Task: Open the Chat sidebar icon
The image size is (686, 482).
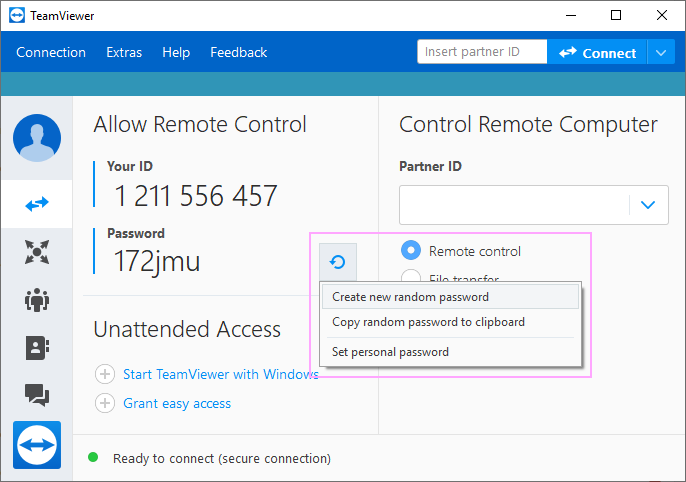Action: (x=37, y=395)
